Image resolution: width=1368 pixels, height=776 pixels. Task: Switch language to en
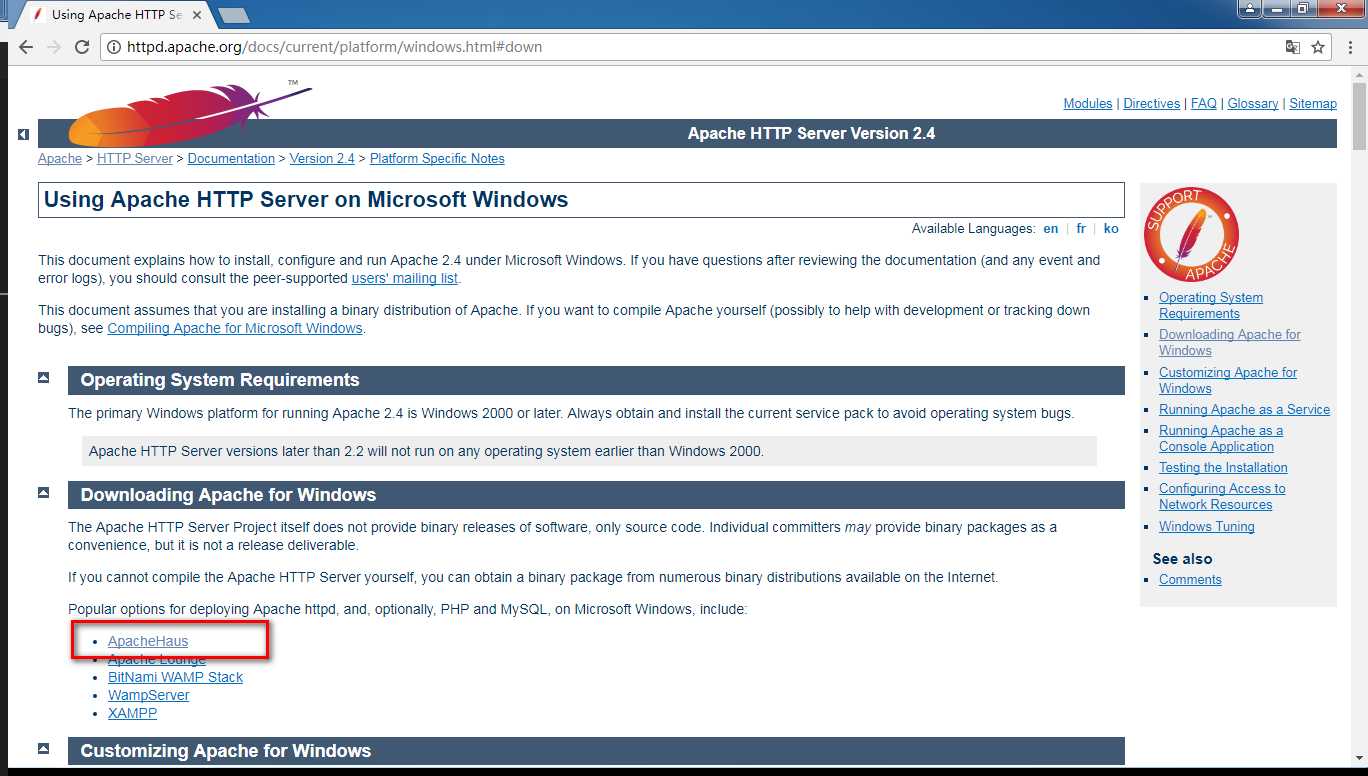coord(1051,229)
